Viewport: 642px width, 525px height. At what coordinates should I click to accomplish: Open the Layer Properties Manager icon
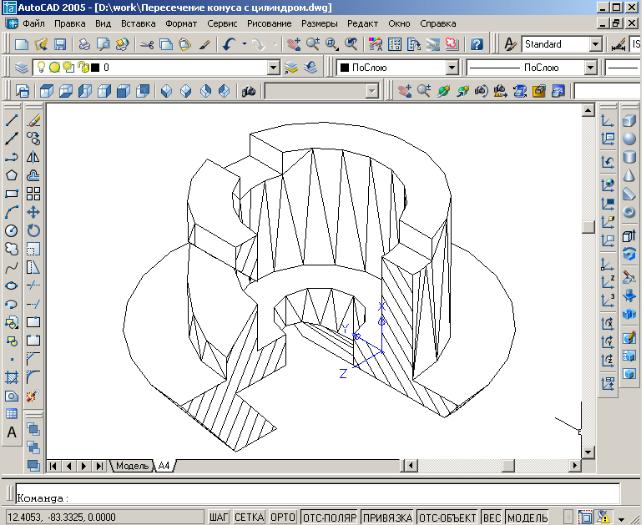(22, 68)
